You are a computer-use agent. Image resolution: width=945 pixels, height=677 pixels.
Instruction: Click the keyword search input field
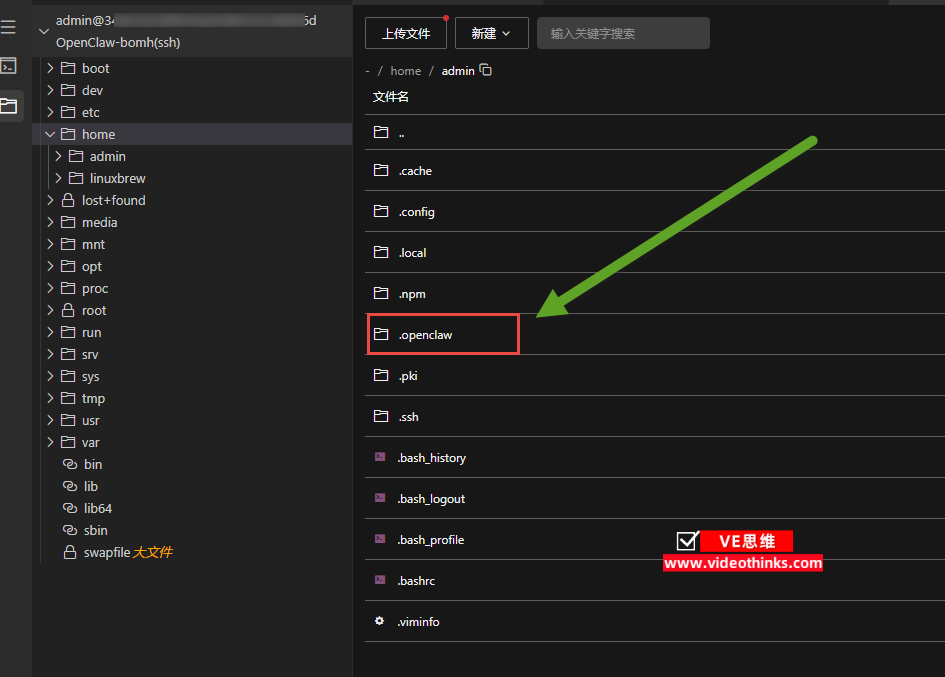coord(623,32)
